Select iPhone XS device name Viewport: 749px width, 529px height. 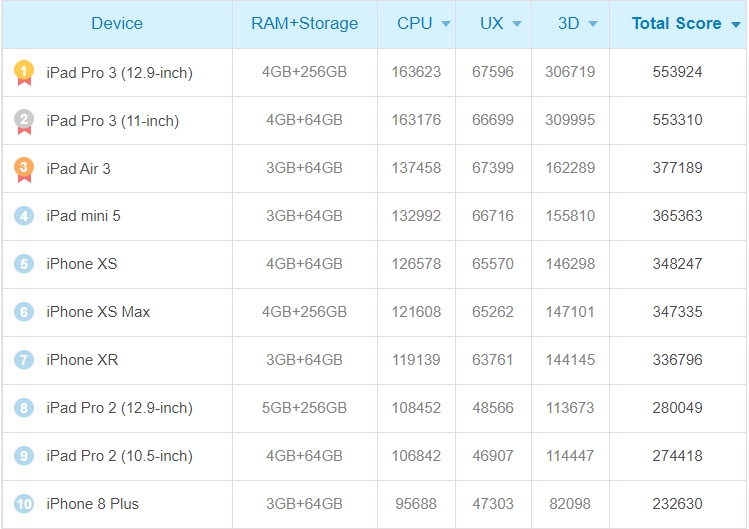click(82, 264)
